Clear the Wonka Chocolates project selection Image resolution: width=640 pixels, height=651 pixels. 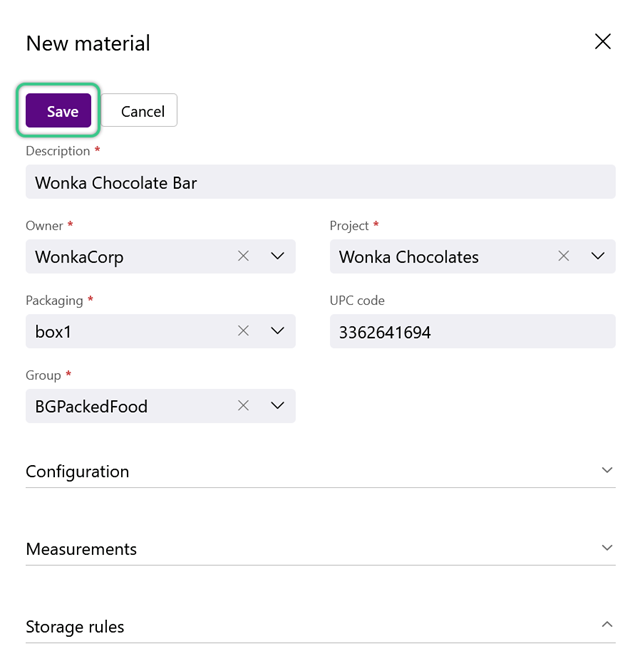(563, 256)
